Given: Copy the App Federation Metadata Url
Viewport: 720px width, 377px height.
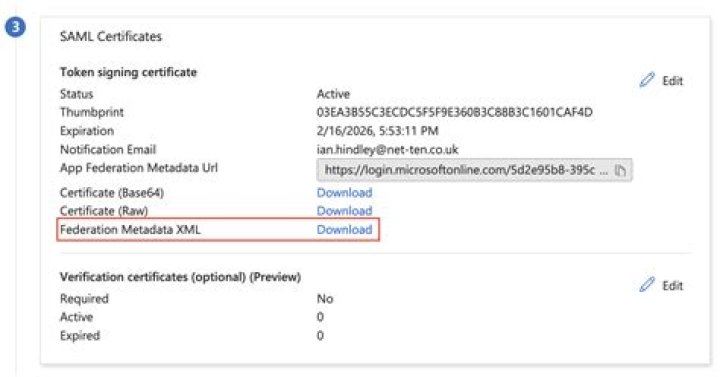Looking at the screenshot, I should click(x=620, y=170).
